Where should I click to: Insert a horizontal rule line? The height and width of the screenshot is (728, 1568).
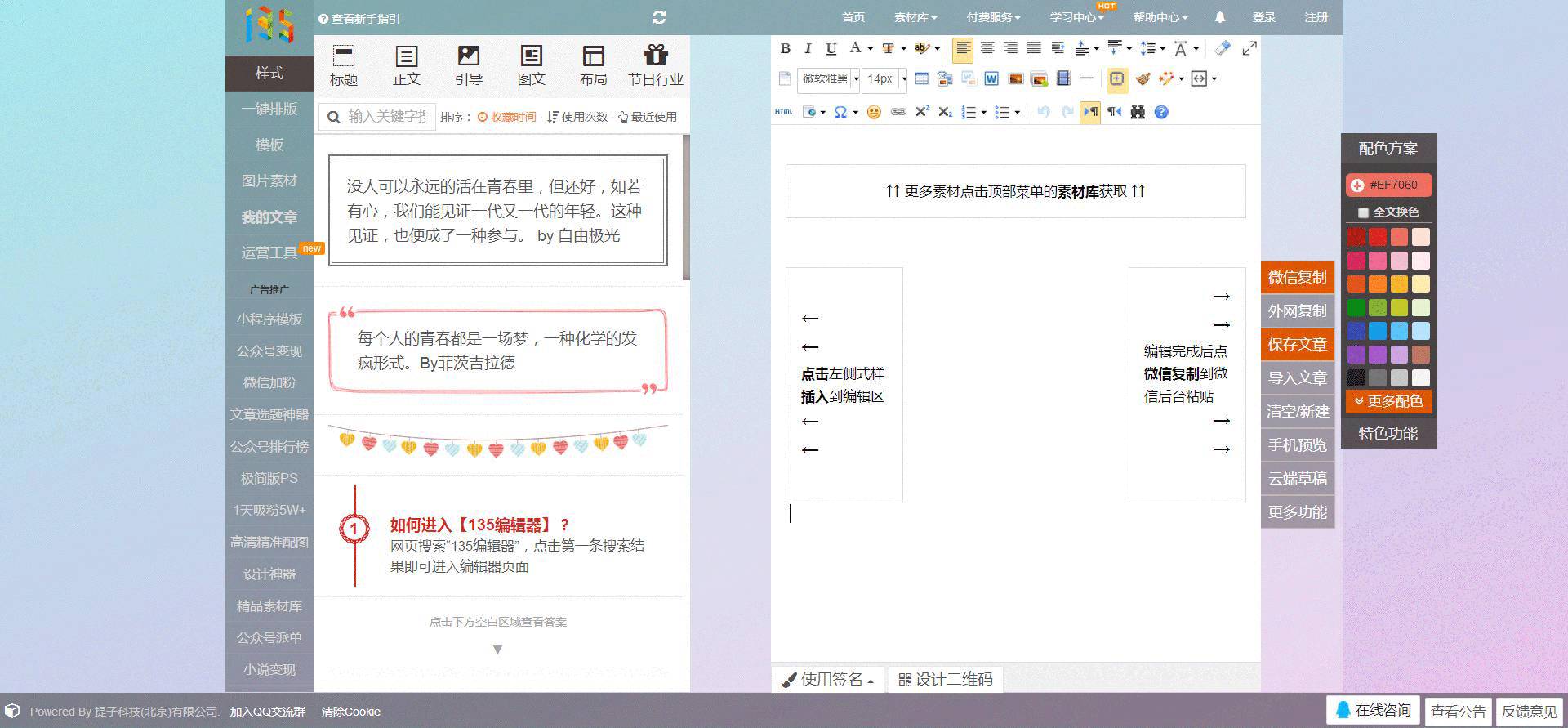1086,78
